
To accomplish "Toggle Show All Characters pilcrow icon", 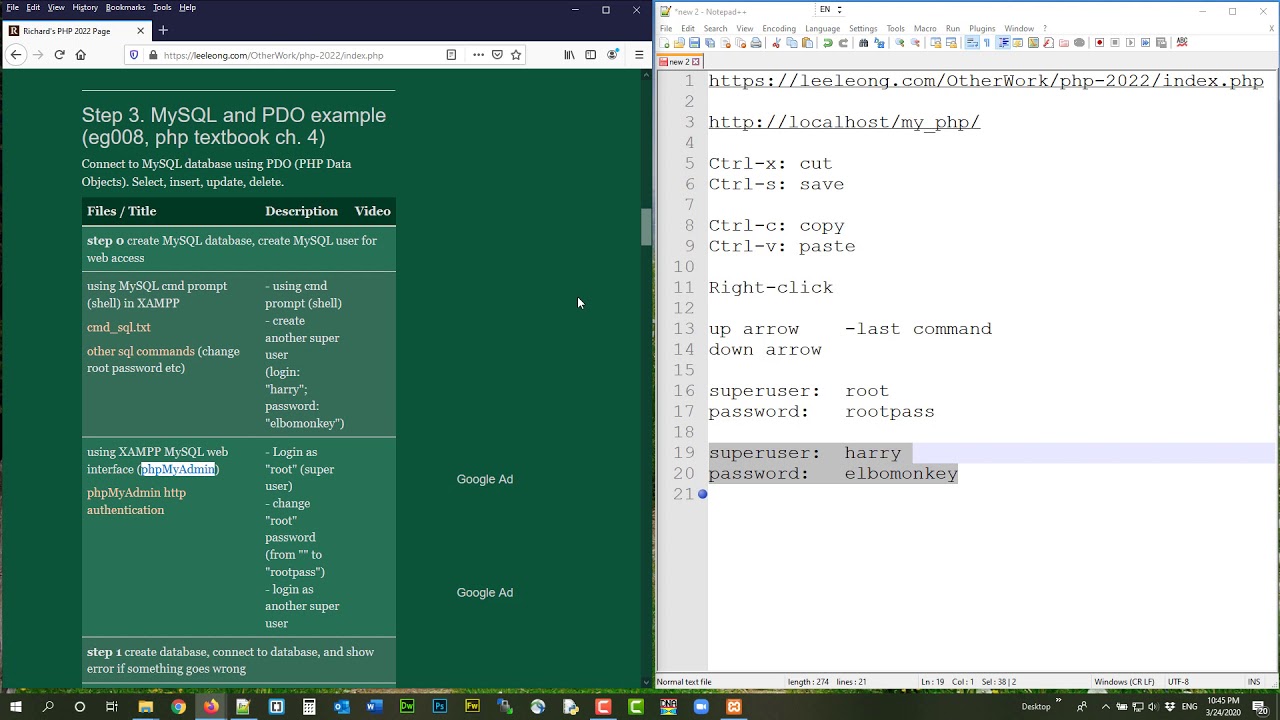I will coord(987,43).
